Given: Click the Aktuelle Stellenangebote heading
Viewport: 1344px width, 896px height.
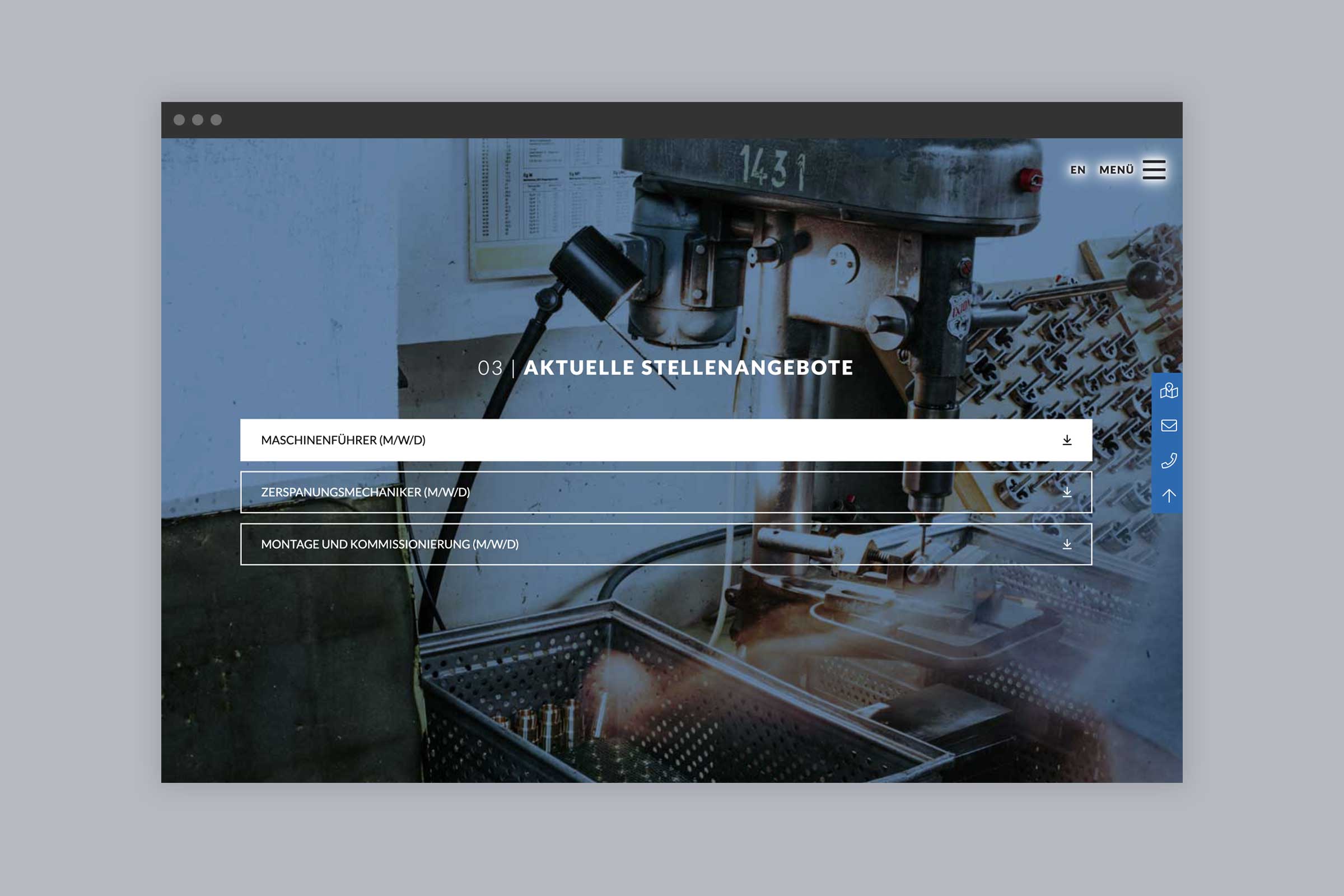Looking at the screenshot, I should [688, 368].
